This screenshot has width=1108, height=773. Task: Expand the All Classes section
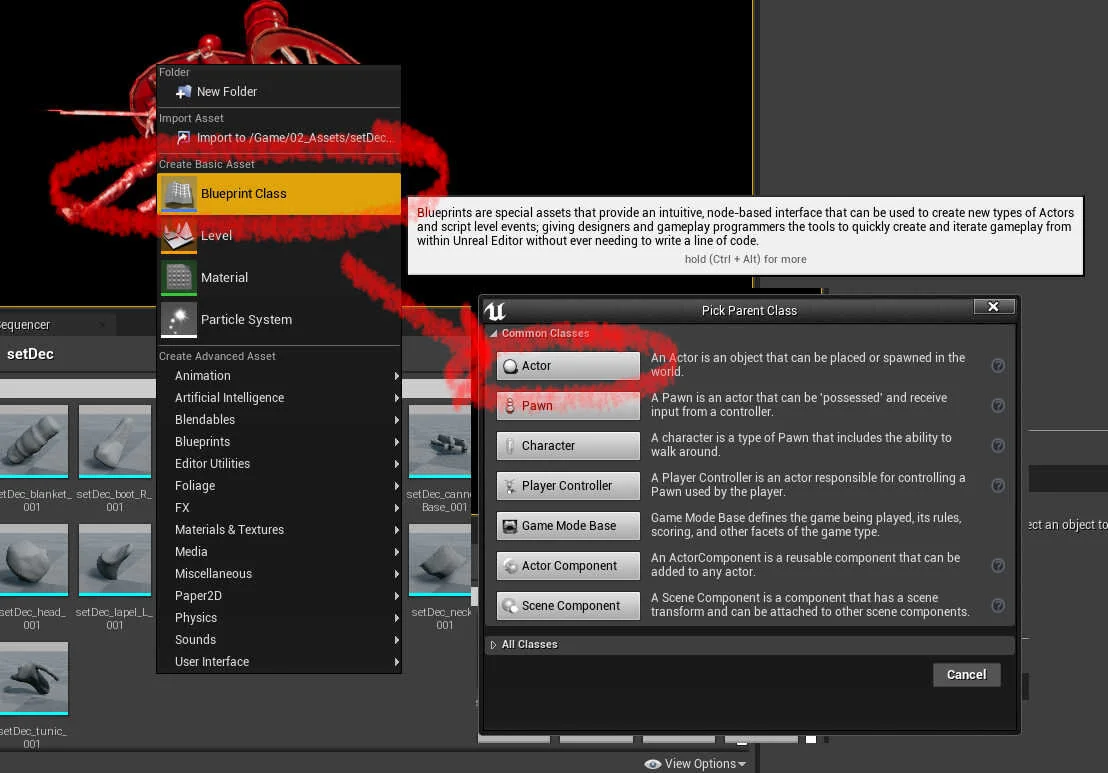pos(492,644)
